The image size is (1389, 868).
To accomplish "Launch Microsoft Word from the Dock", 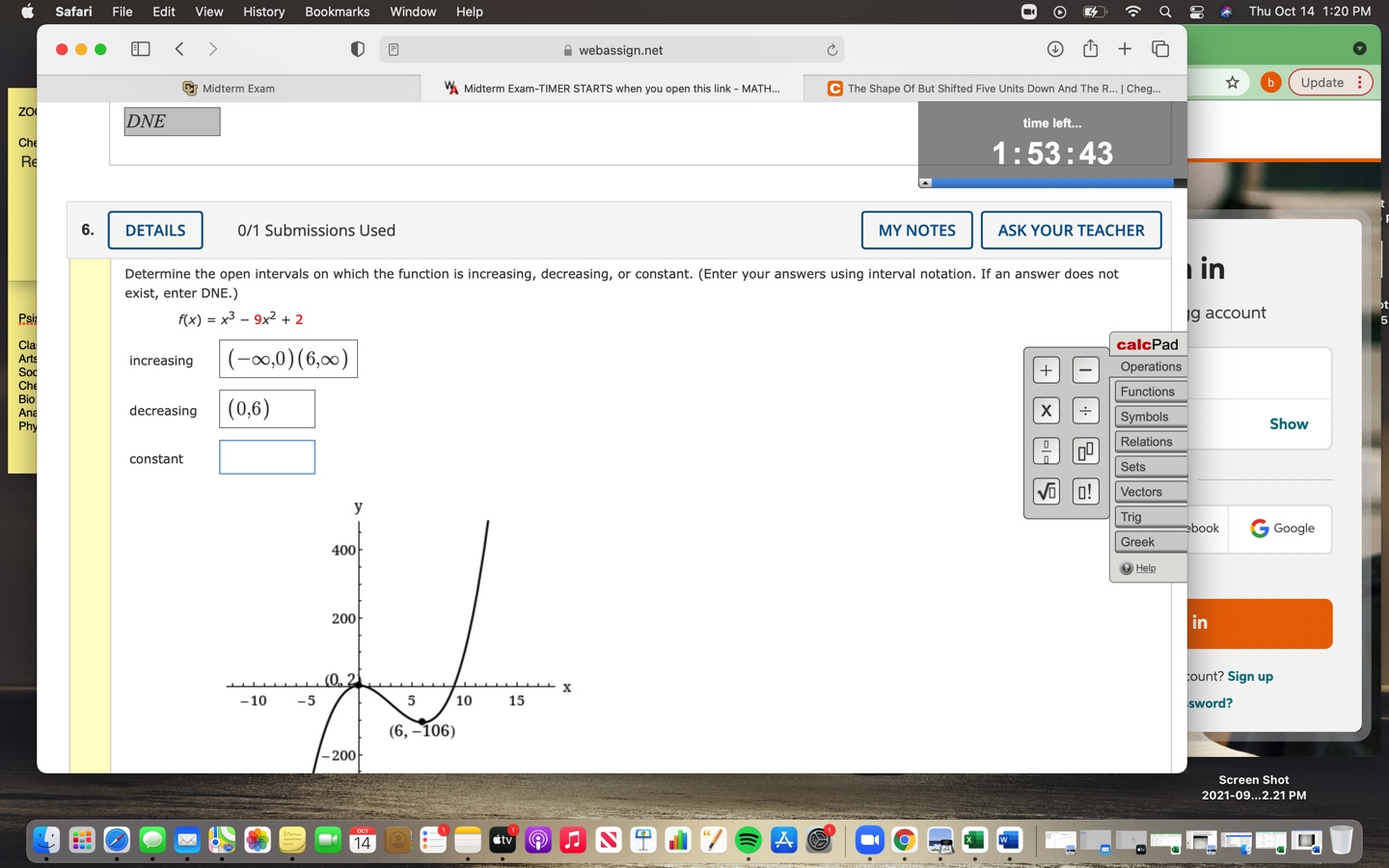I will (1009, 840).
